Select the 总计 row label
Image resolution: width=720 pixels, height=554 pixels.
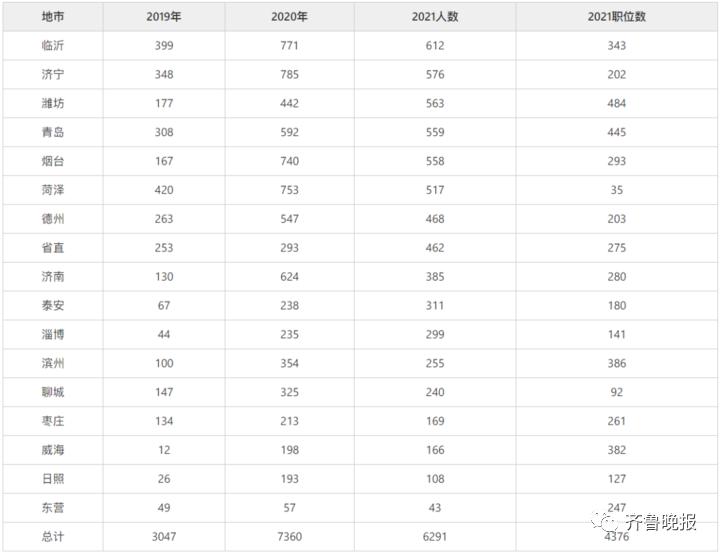(53, 537)
